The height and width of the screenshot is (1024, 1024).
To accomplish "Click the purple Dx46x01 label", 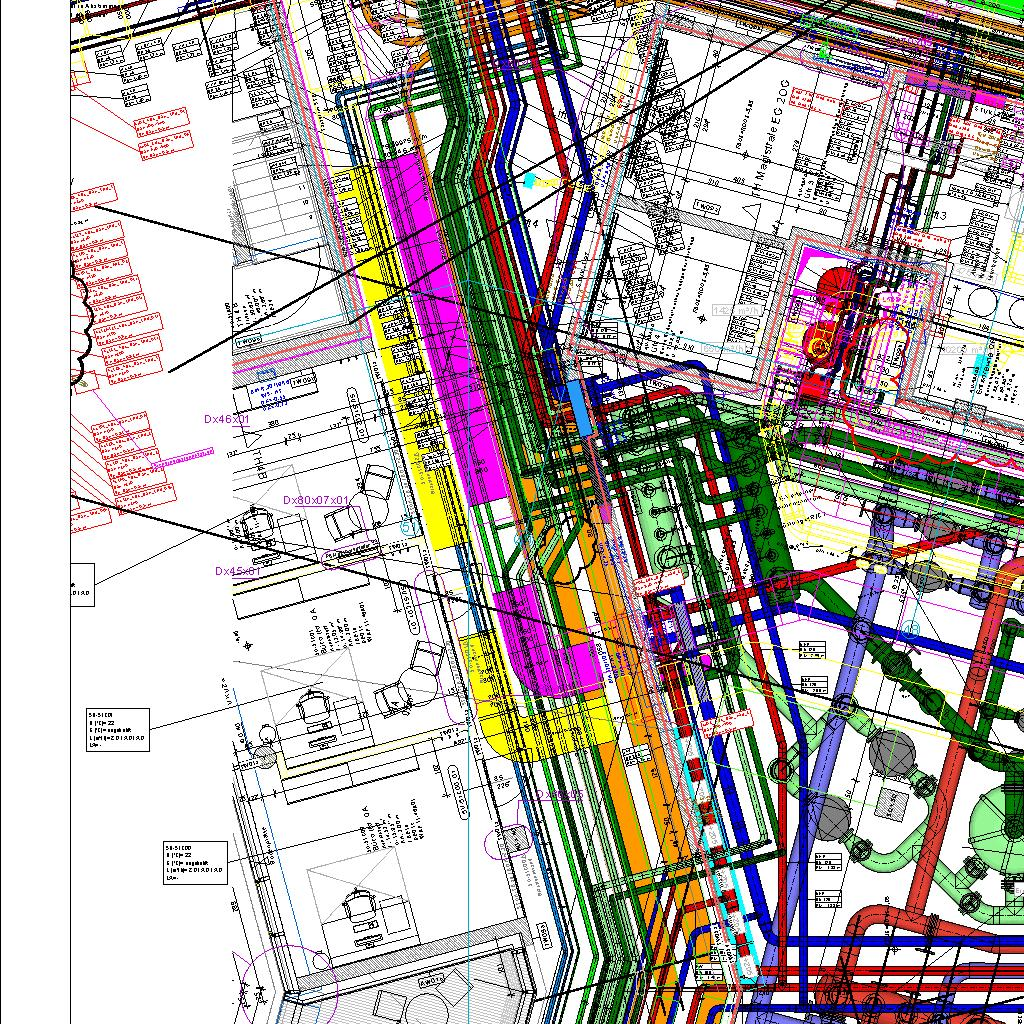I will pos(226,419).
